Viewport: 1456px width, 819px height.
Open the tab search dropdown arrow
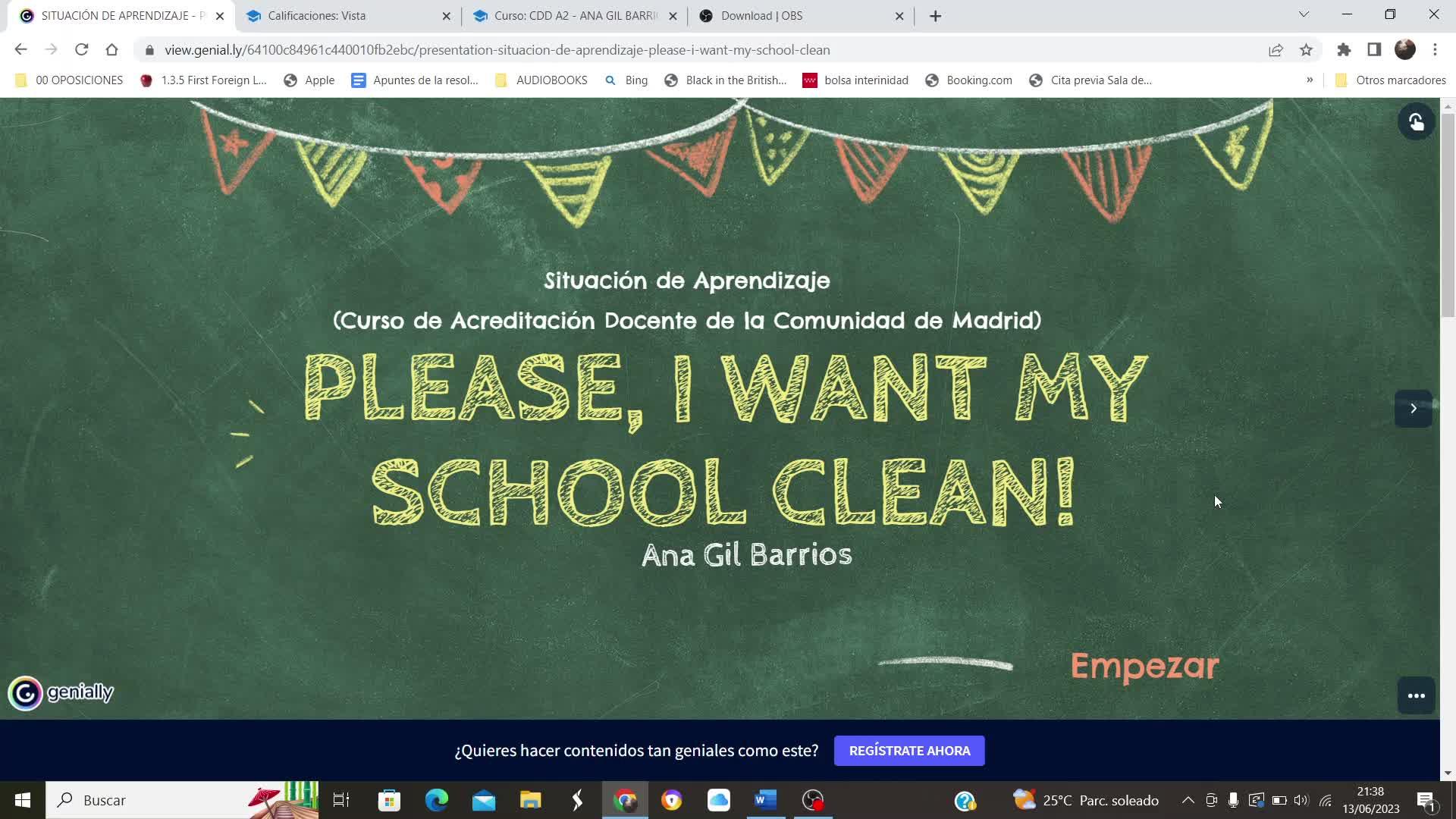[1304, 15]
